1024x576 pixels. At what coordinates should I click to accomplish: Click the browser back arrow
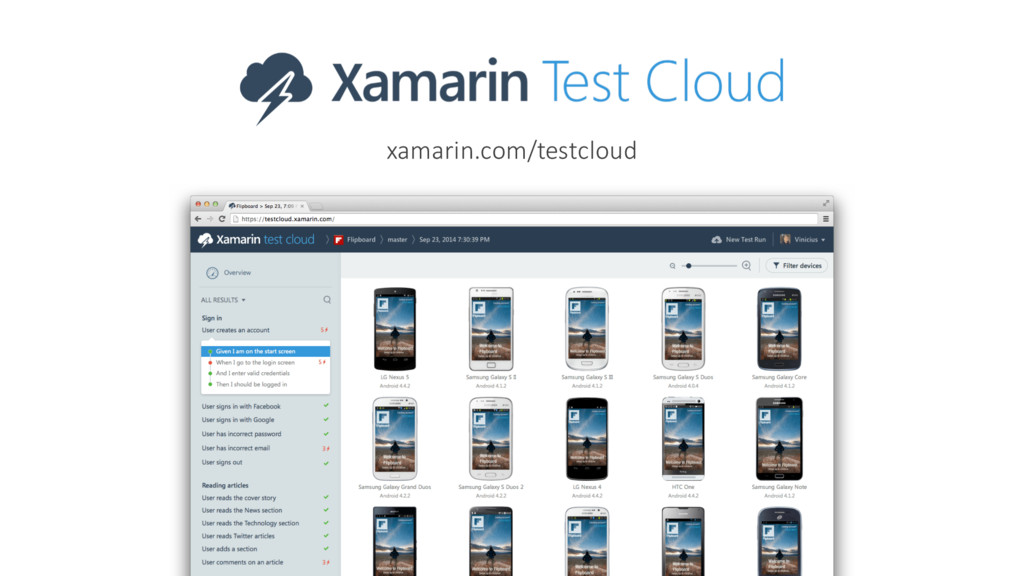[198, 219]
